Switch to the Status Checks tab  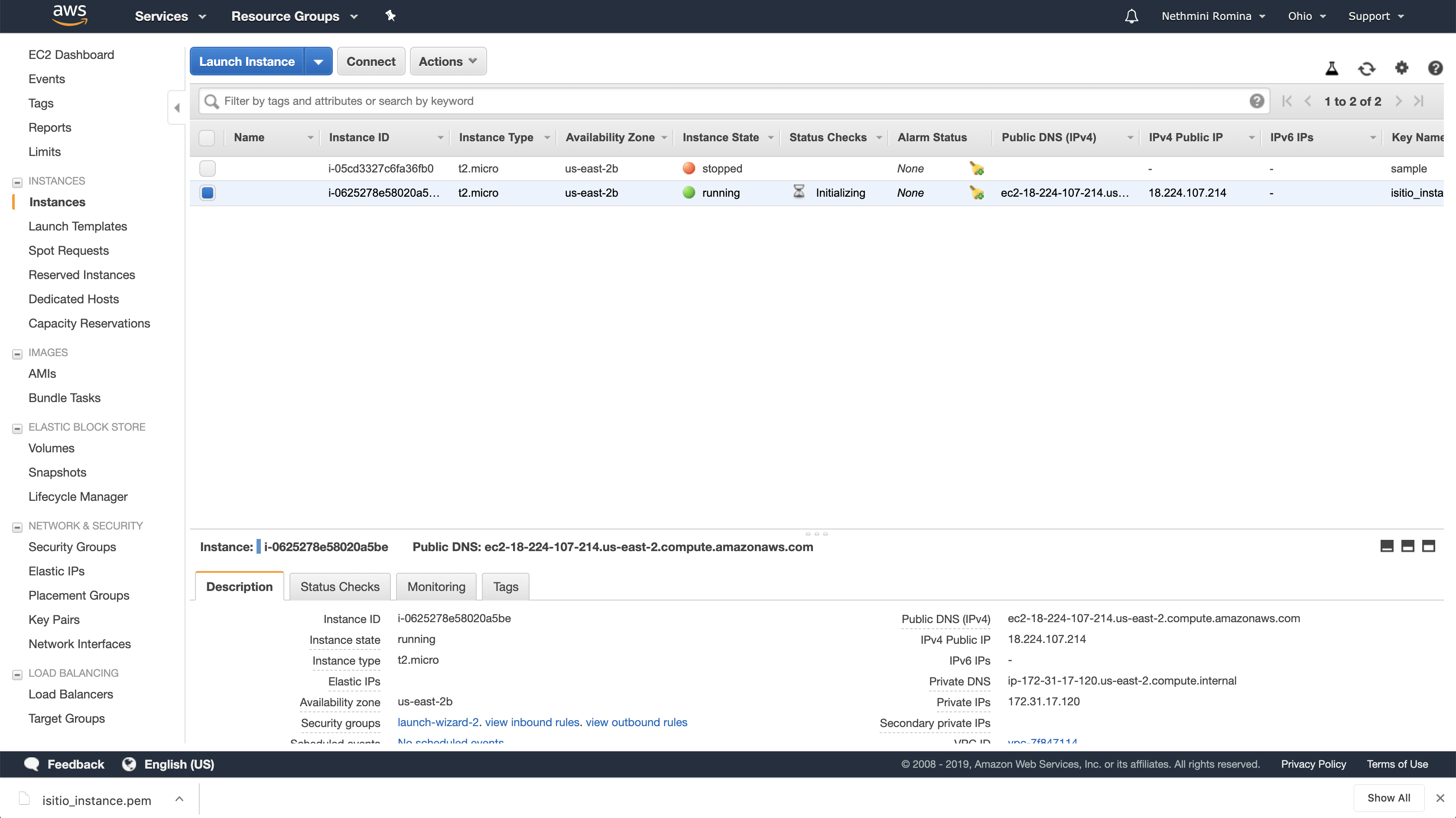pos(340,586)
